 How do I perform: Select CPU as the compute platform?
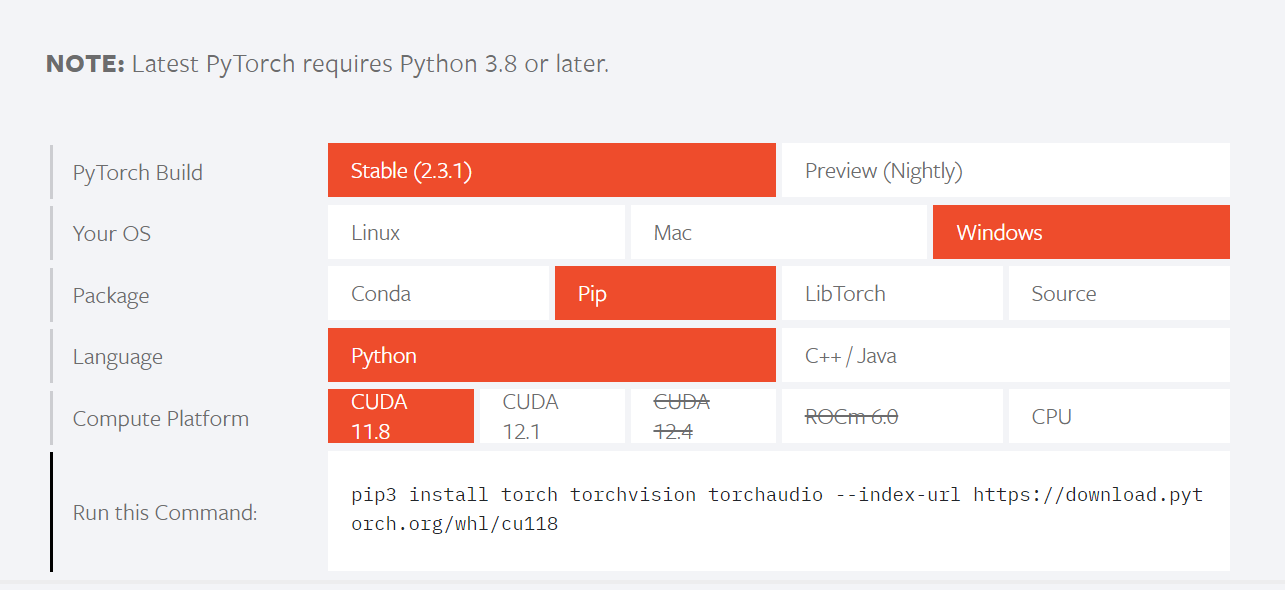tap(1119, 416)
